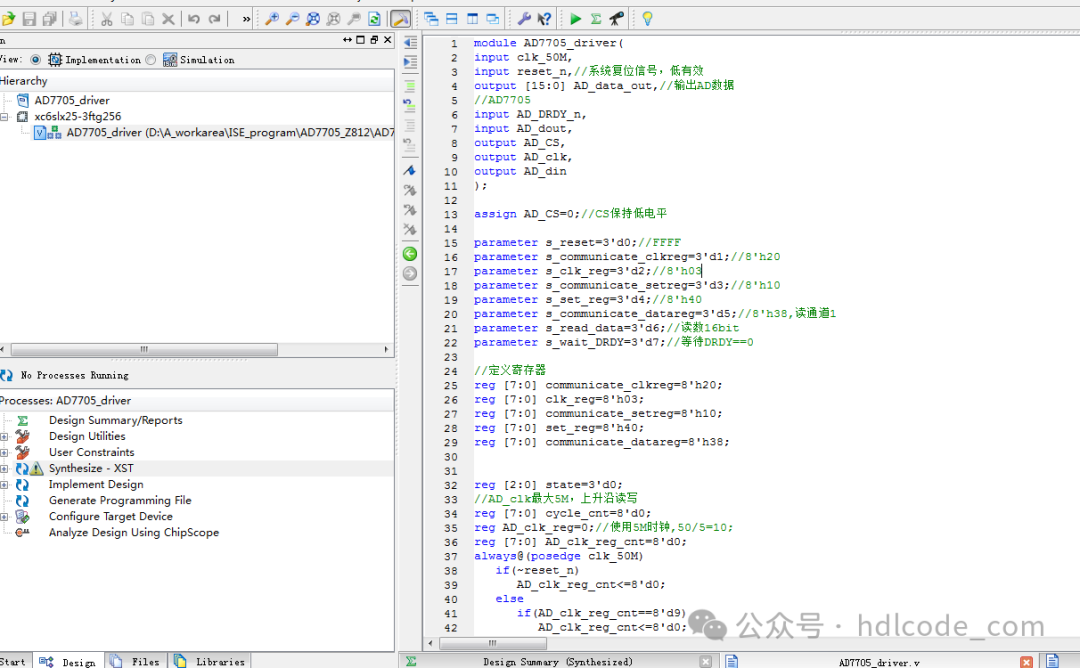Click the What's This help cursor icon
The width and height of the screenshot is (1080, 668).
(544, 19)
